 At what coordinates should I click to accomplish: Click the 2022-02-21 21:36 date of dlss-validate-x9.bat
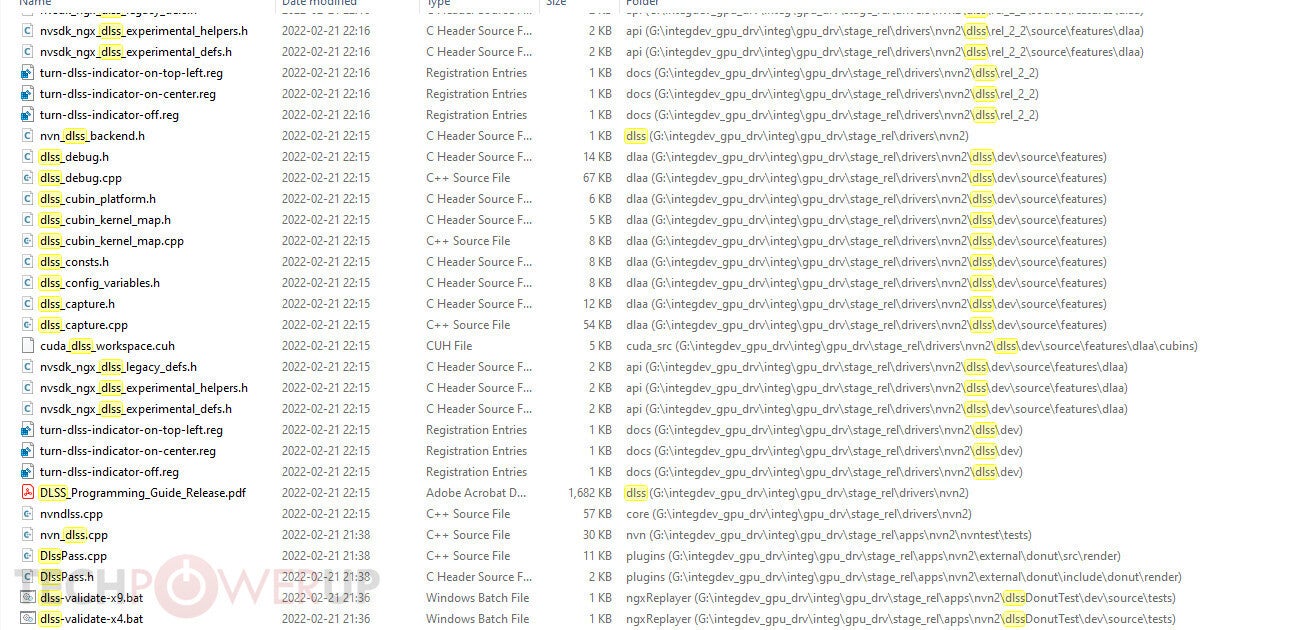pos(325,598)
